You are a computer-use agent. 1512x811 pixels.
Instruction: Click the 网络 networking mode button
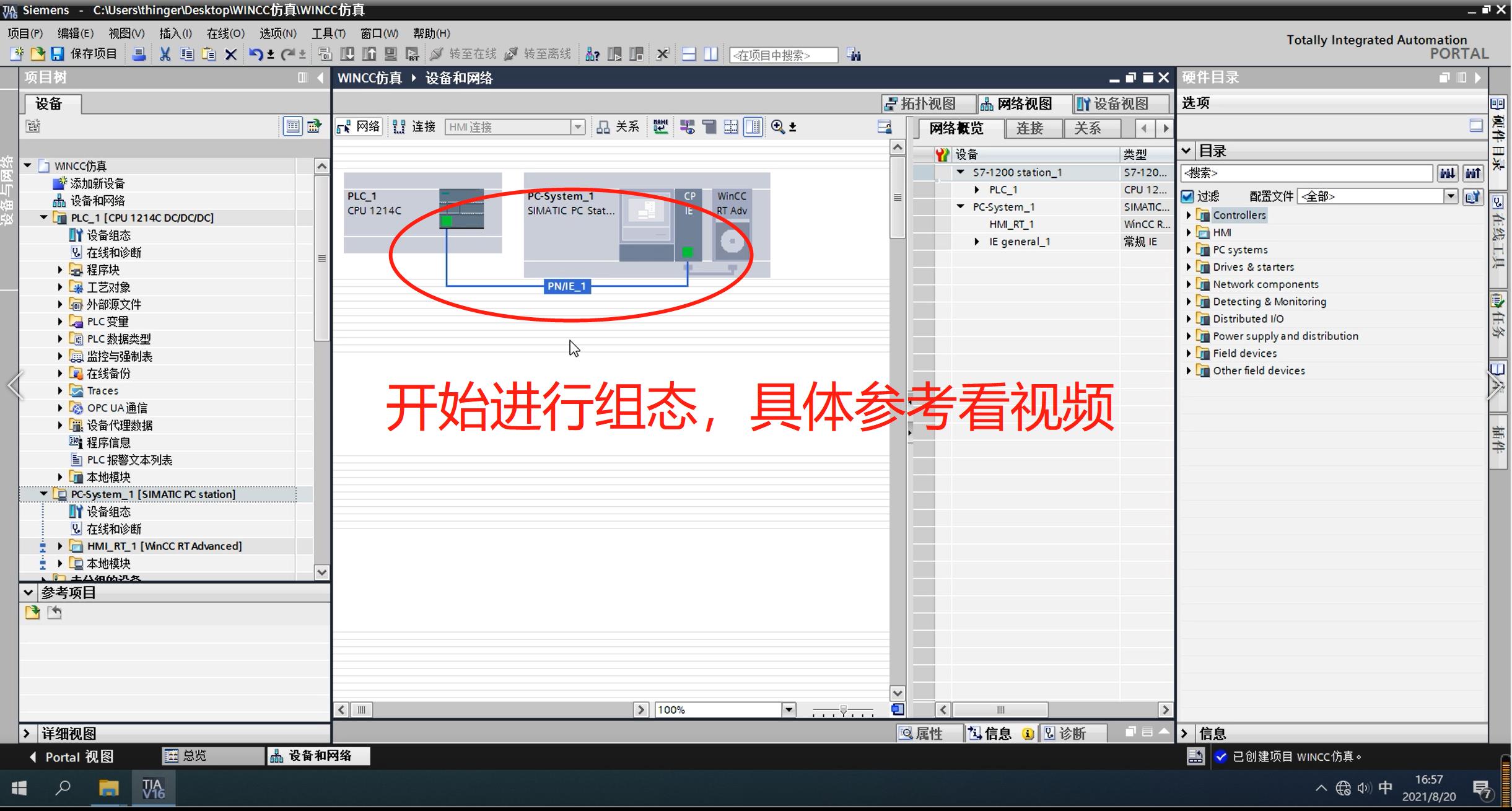click(x=359, y=127)
